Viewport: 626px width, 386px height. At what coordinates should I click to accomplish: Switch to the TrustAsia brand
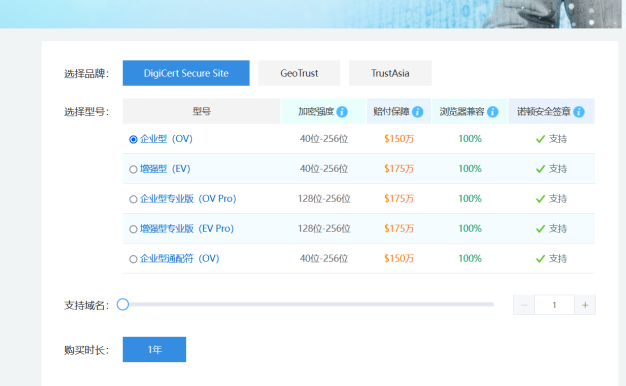[390, 73]
